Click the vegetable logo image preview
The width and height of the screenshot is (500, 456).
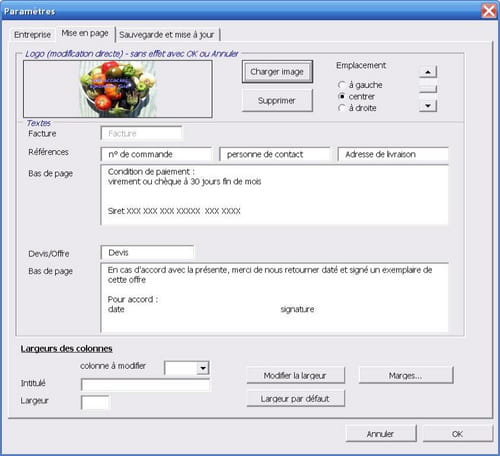(118, 89)
